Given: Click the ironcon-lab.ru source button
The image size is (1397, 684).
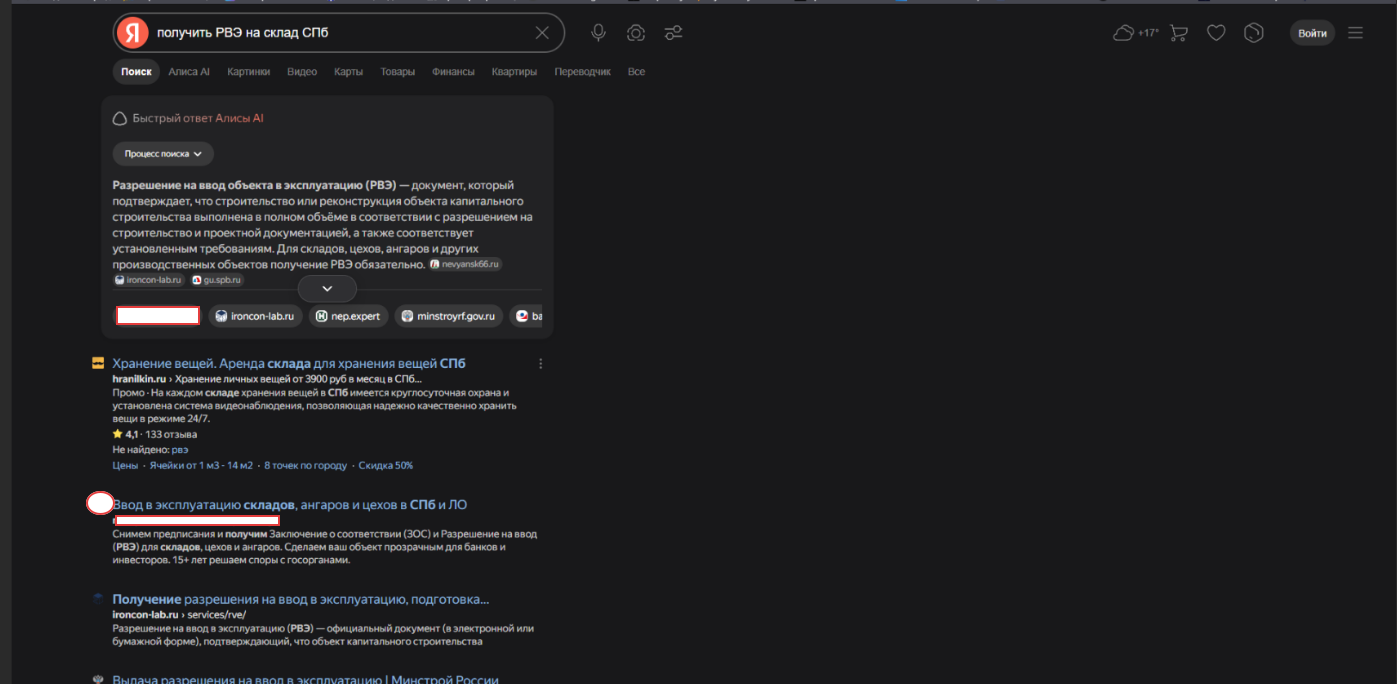Looking at the screenshot, I should (x=255, y=316).
